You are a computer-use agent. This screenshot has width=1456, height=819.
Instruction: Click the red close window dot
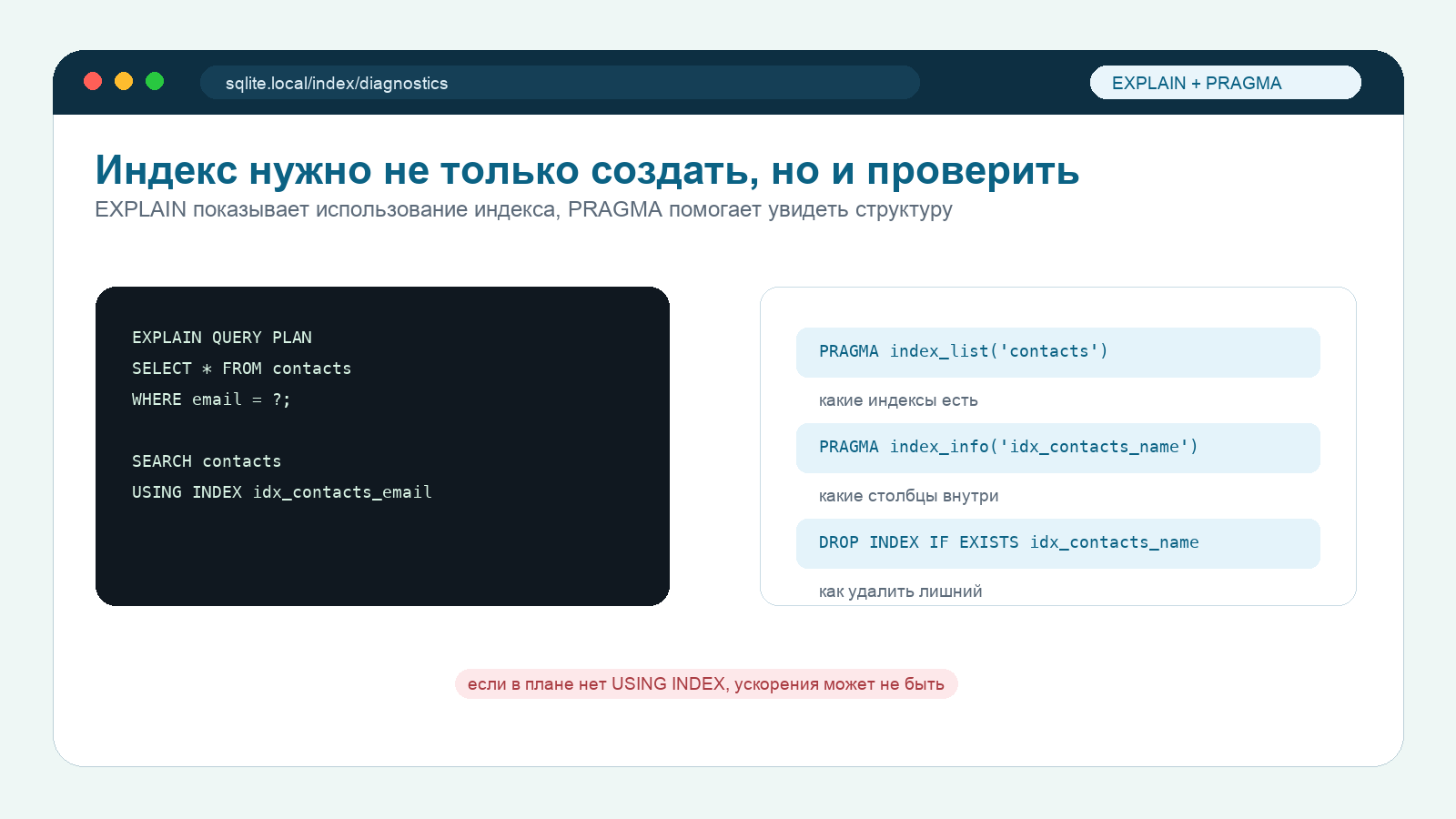click(x=93, y=81)
